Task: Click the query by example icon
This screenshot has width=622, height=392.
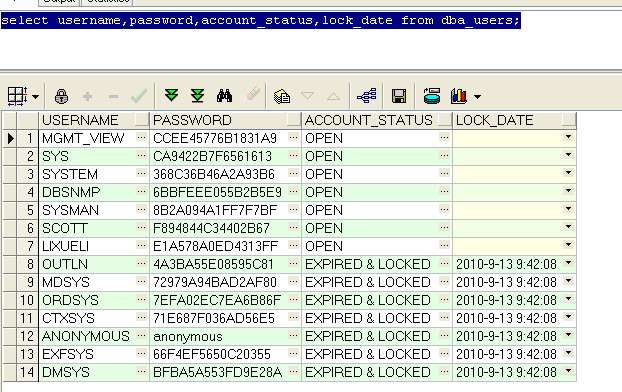Action: (282, 96)
